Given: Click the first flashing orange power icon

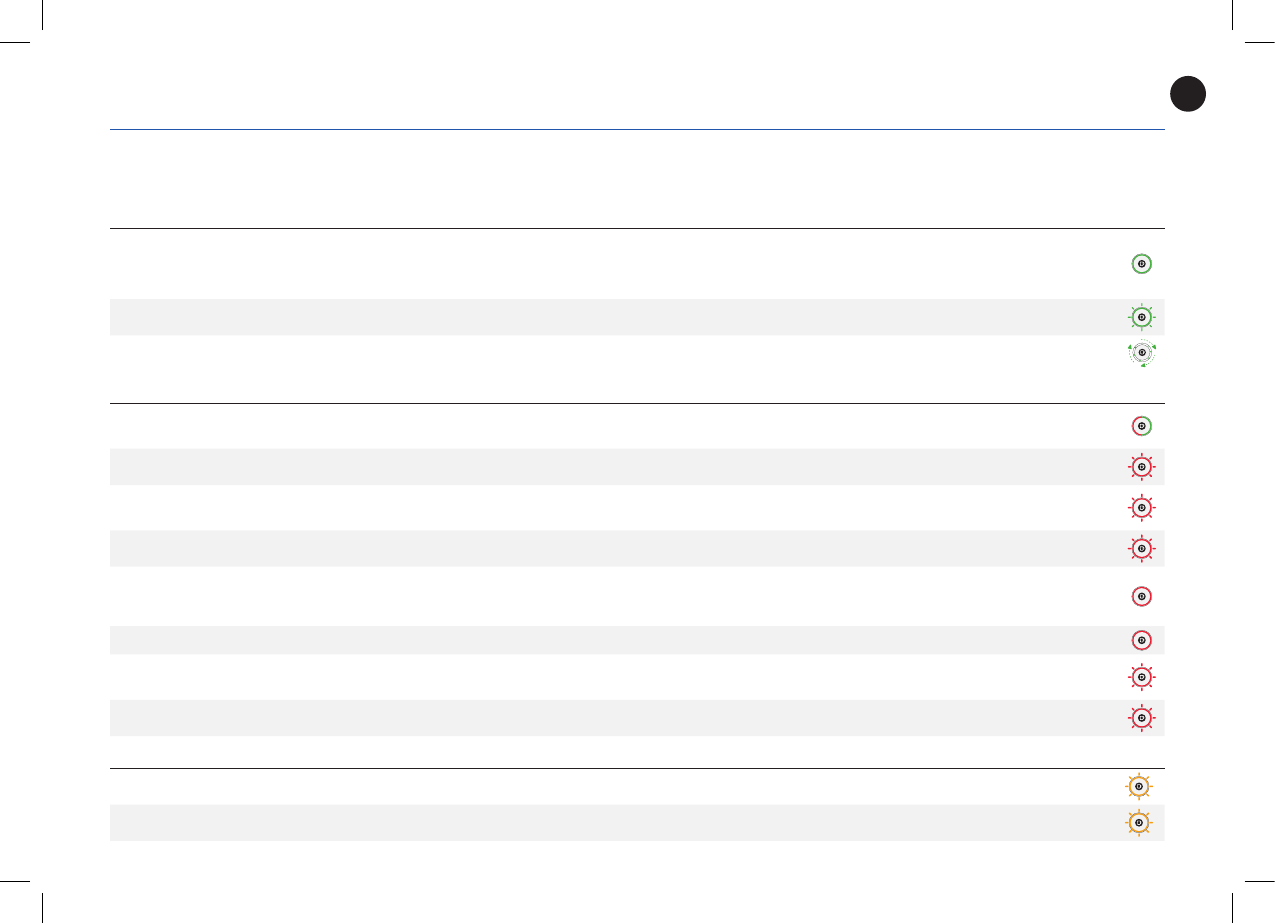Looking at the screenshot, I should 1138,786.
